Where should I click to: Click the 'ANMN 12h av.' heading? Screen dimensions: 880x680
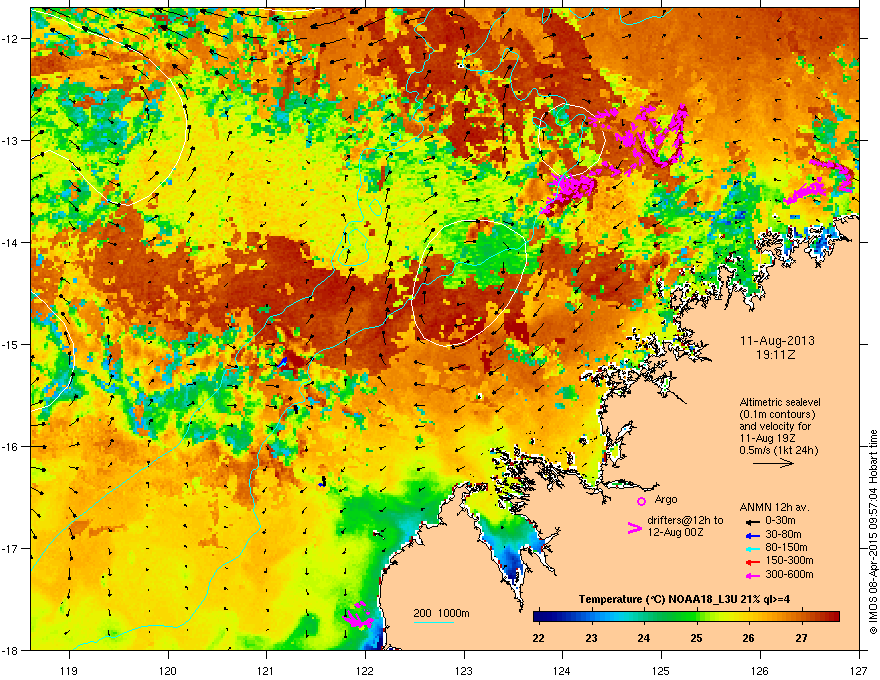(x=774, y=507)
